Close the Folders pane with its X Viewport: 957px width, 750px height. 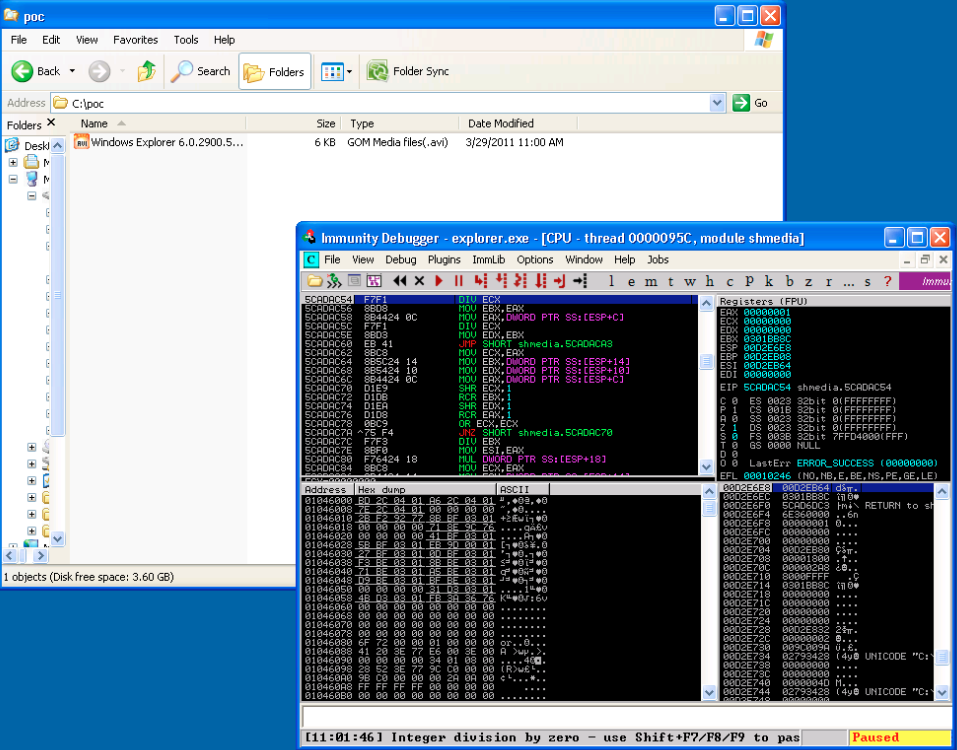pyautogui.click(x=51, y=123)
